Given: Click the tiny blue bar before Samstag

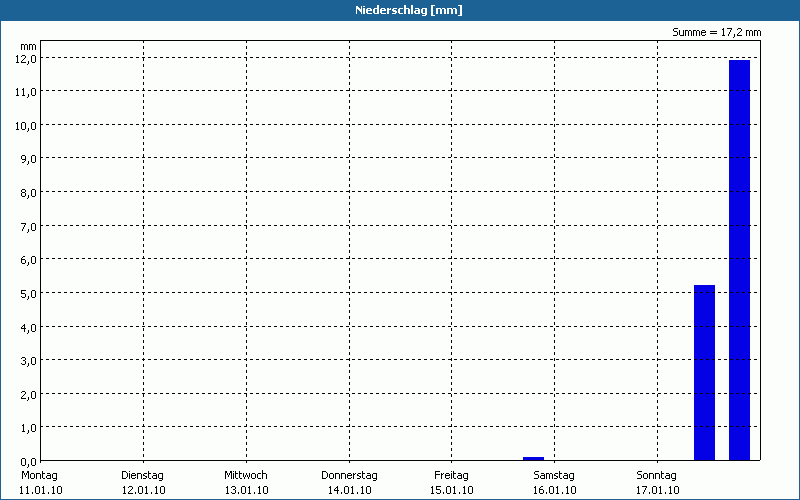Looking at the screenshot, I should click(533, 459).
